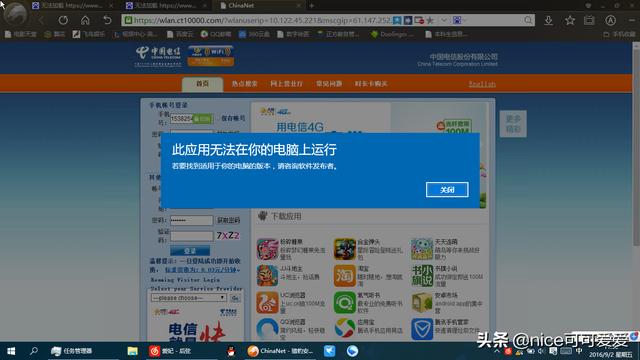640x360 pixels.
Task: Click the password field next to 获取密码
Action: point(191,220)
